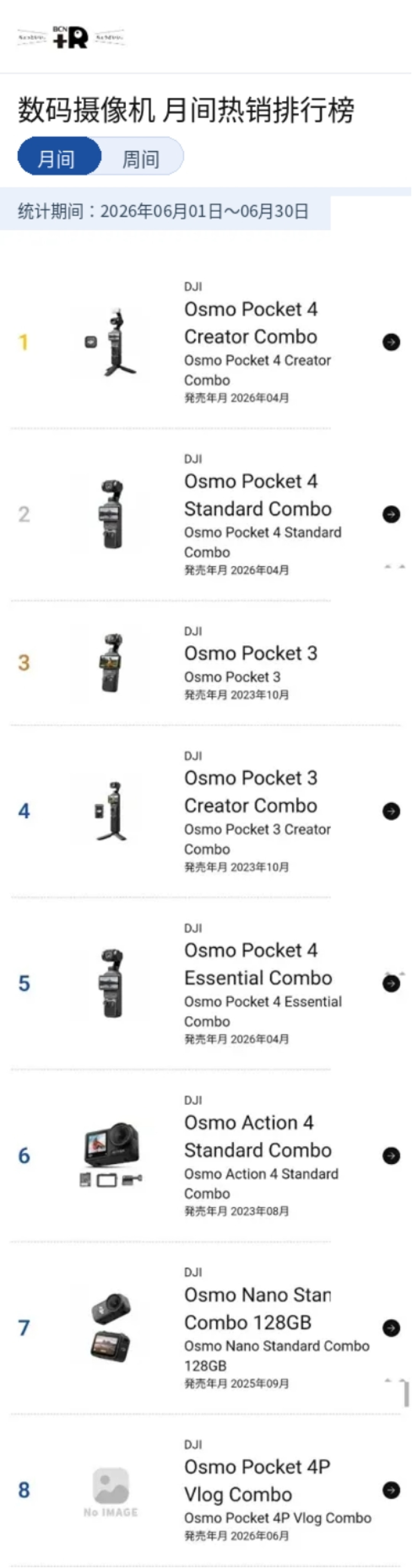Tap arrow icon for Osmo Pocket 3 Creator Combo
The width and height of the screenshot is (412, 1568).
[391, 811]
